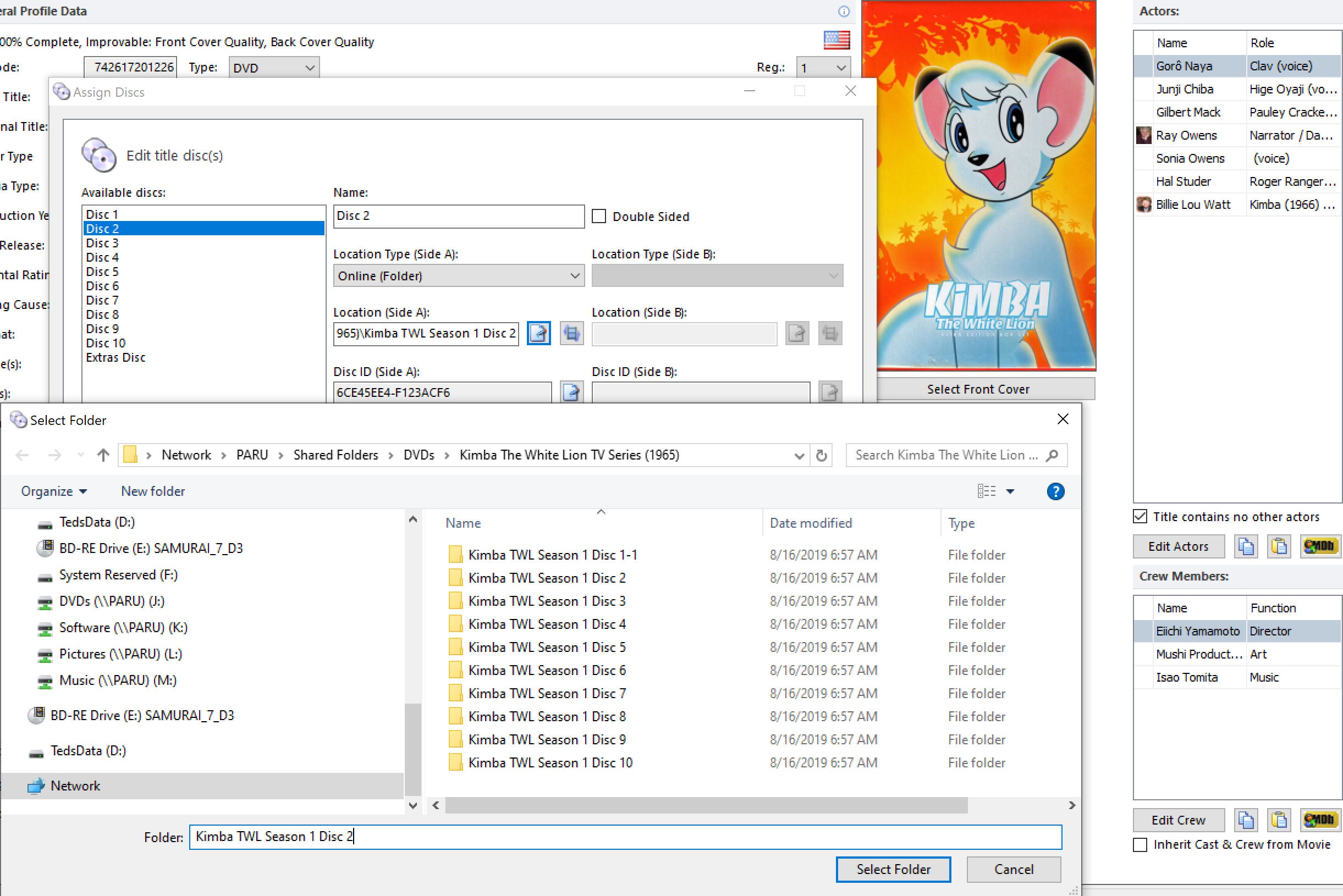Open the address bar history dropdown
Image resolution: width=1343 pixels, height=896 pixels.
799,456
